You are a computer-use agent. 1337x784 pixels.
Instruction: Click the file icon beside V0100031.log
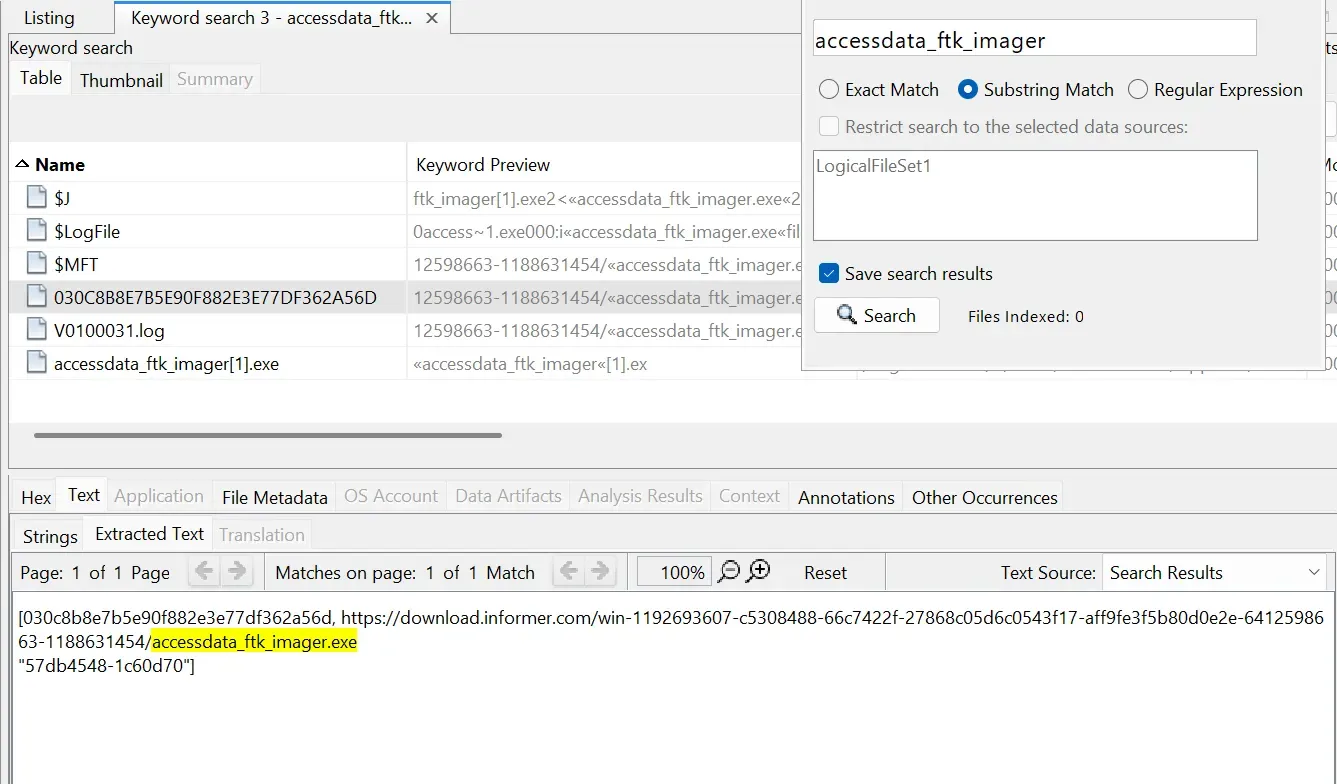(x=36, y=330)
